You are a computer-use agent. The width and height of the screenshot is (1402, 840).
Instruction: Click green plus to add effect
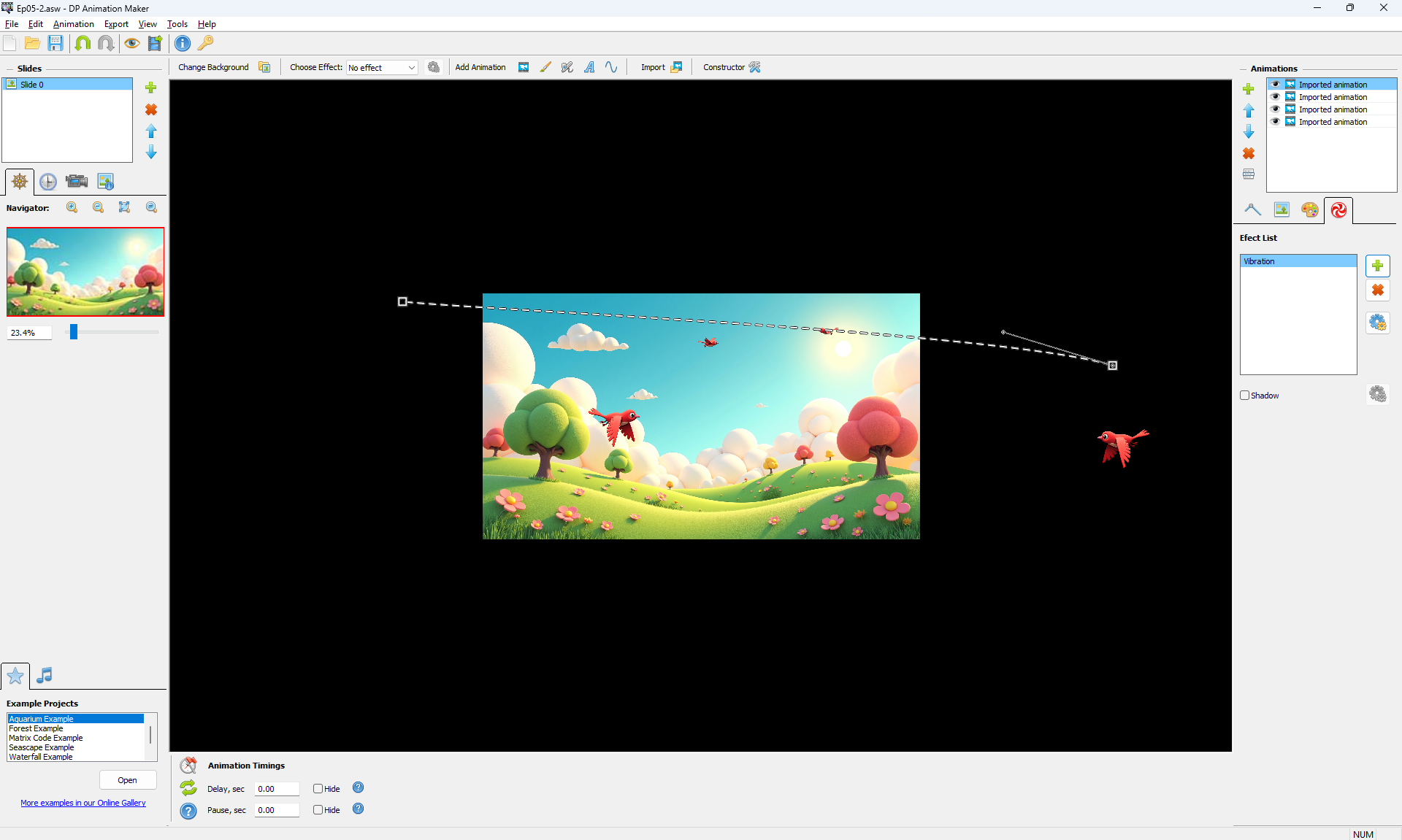(x=1377, y=266)
